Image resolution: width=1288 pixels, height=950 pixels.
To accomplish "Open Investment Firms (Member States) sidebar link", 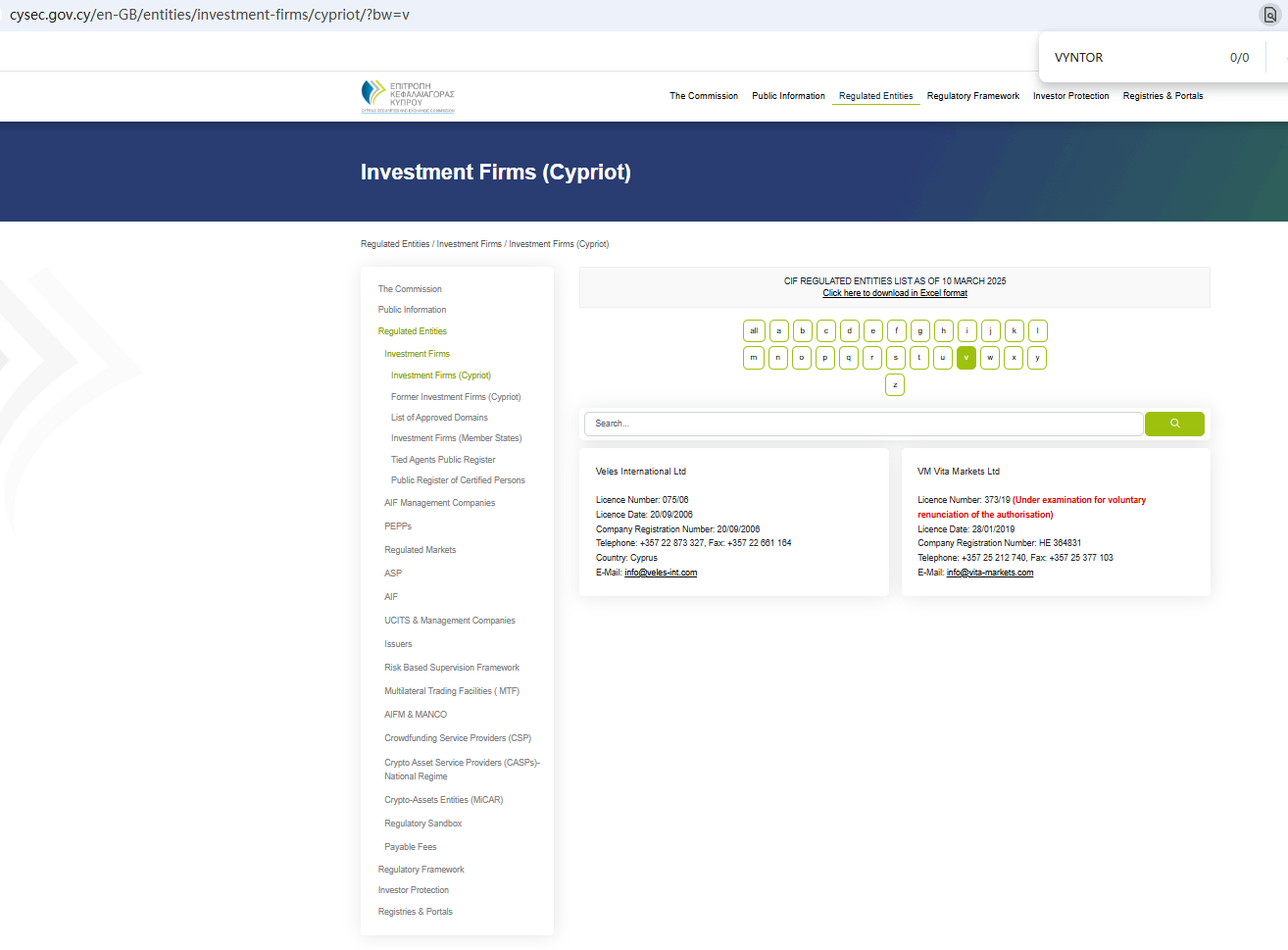I will [456, 438].
